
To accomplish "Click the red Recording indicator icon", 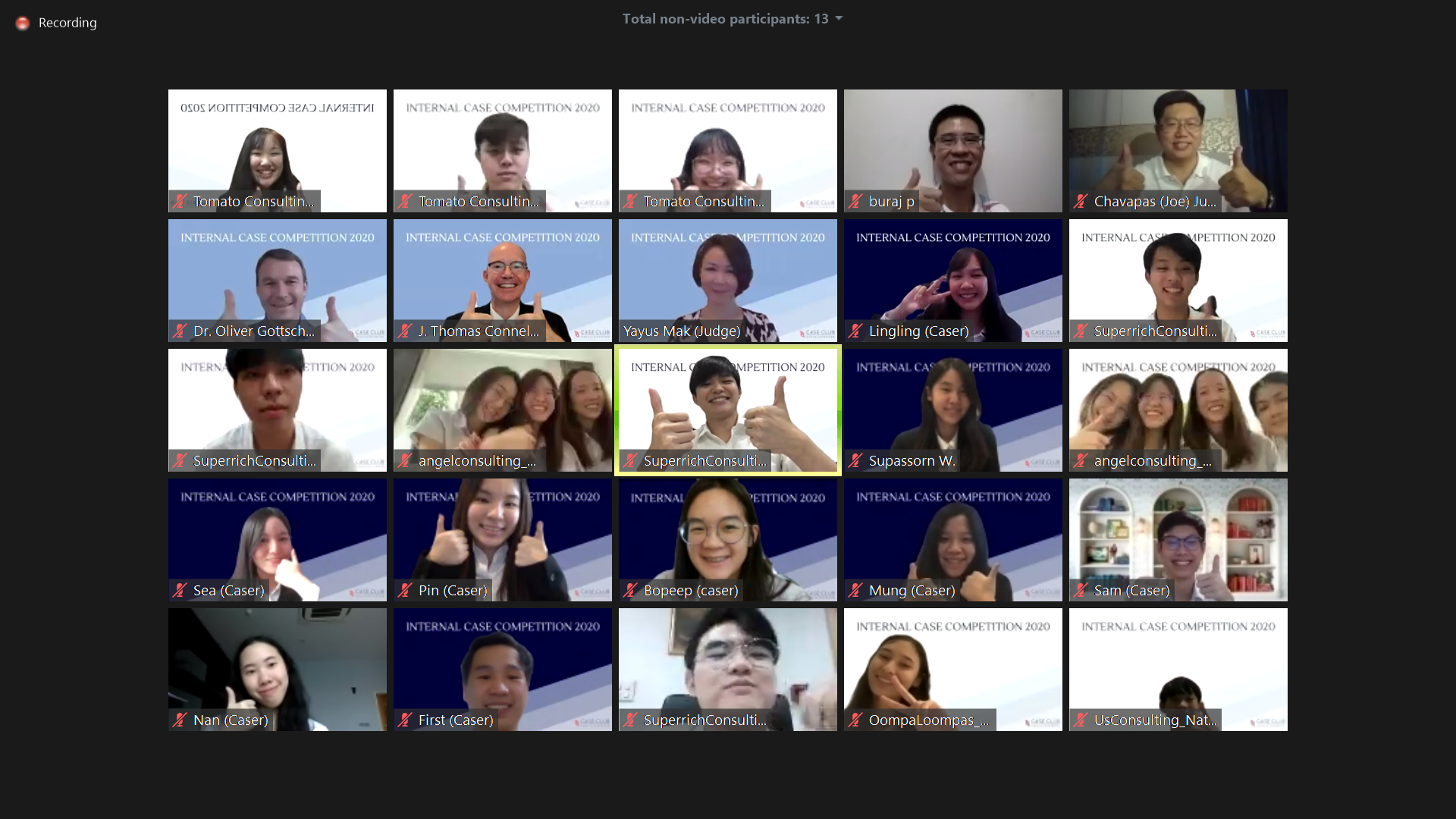I will coord(23,24).
